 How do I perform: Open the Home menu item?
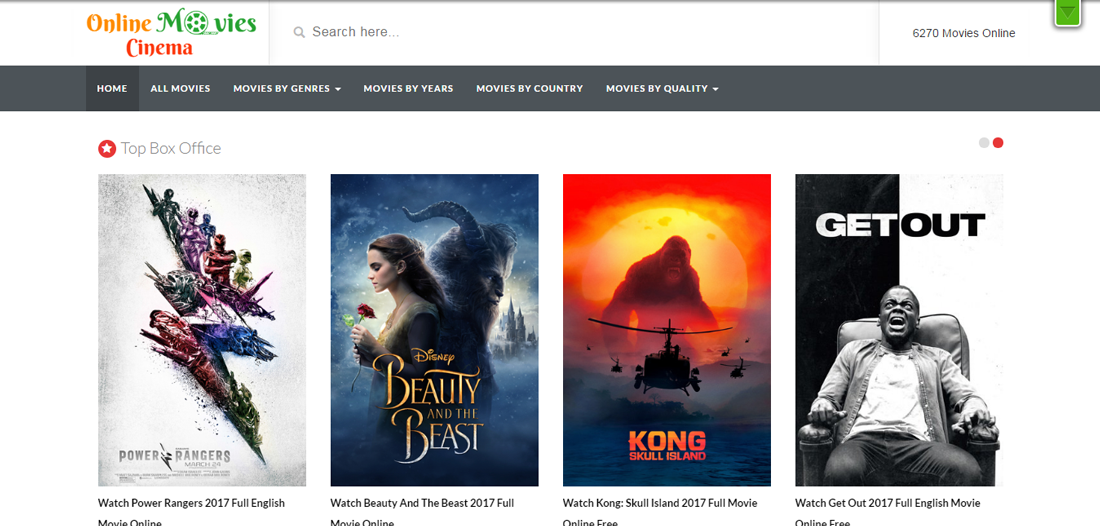[112, 88]
